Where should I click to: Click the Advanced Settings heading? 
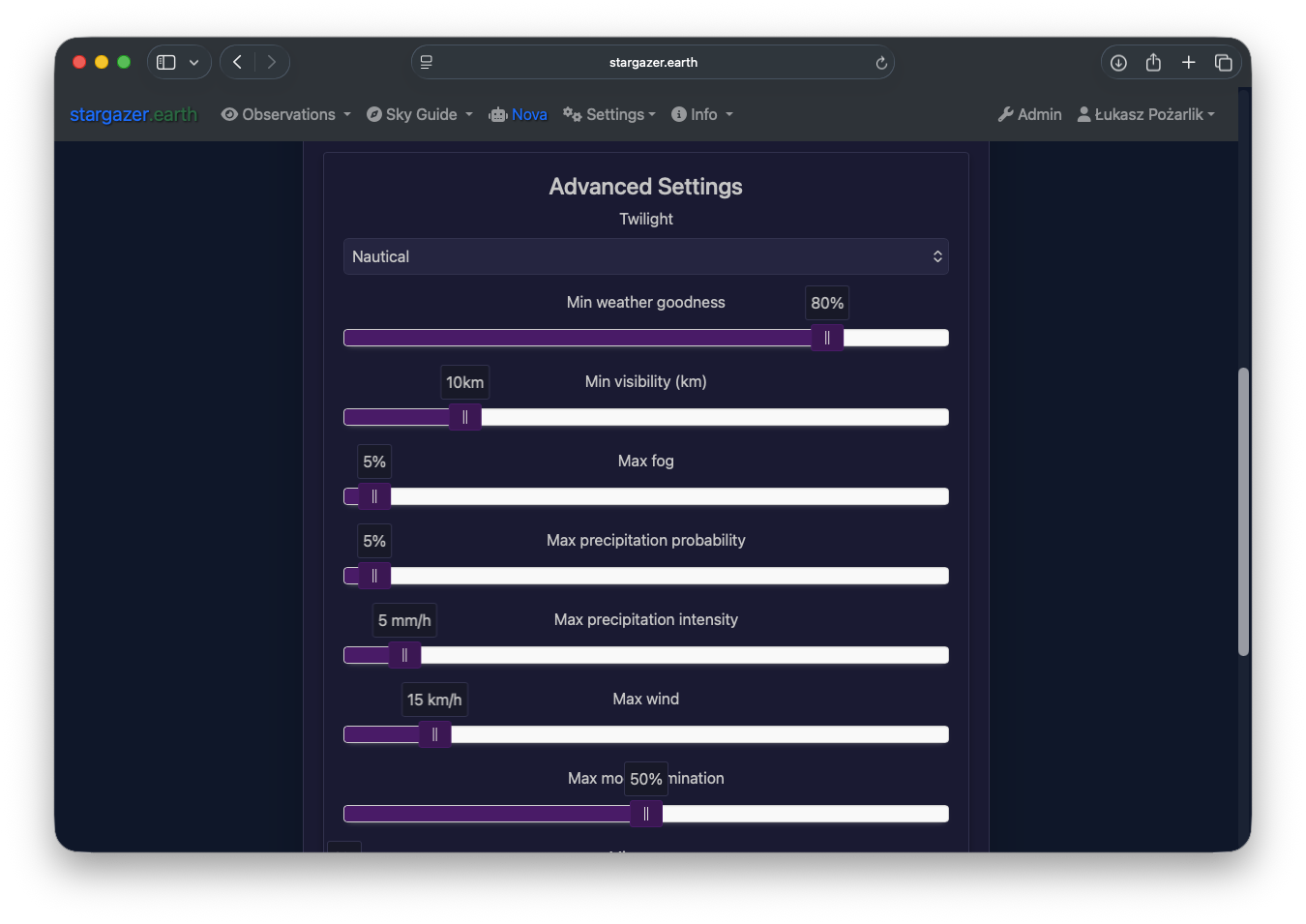coord(646,187)
